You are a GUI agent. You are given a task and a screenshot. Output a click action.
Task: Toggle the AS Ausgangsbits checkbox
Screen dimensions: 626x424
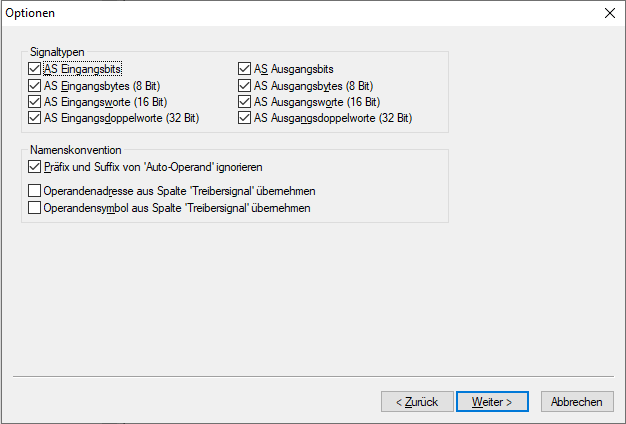coord(245,69)
